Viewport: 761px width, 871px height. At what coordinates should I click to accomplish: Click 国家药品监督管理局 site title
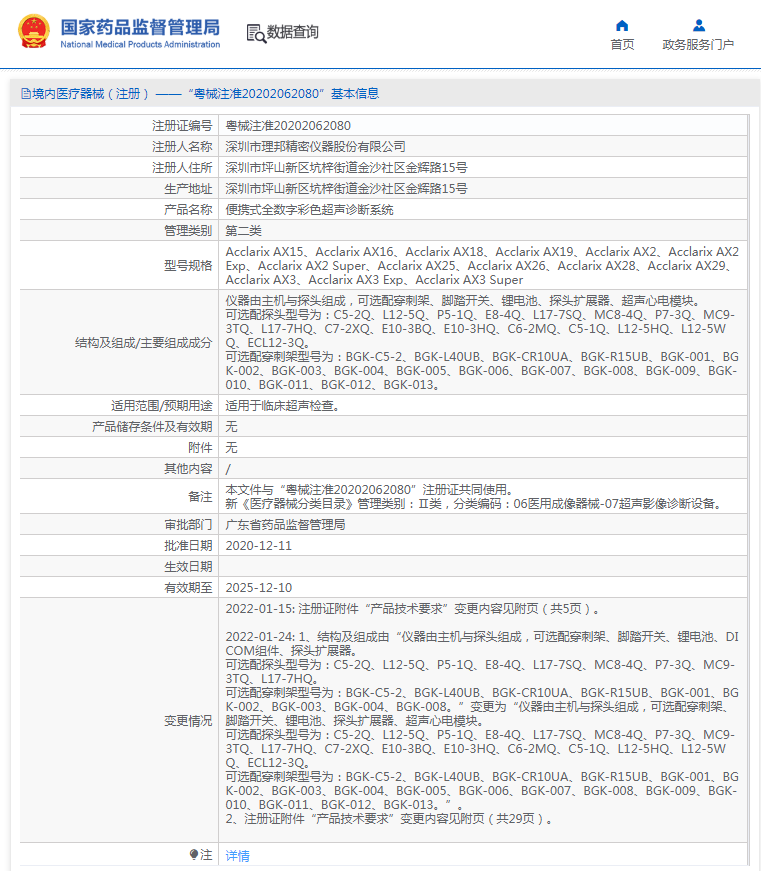tap(140, 27)
